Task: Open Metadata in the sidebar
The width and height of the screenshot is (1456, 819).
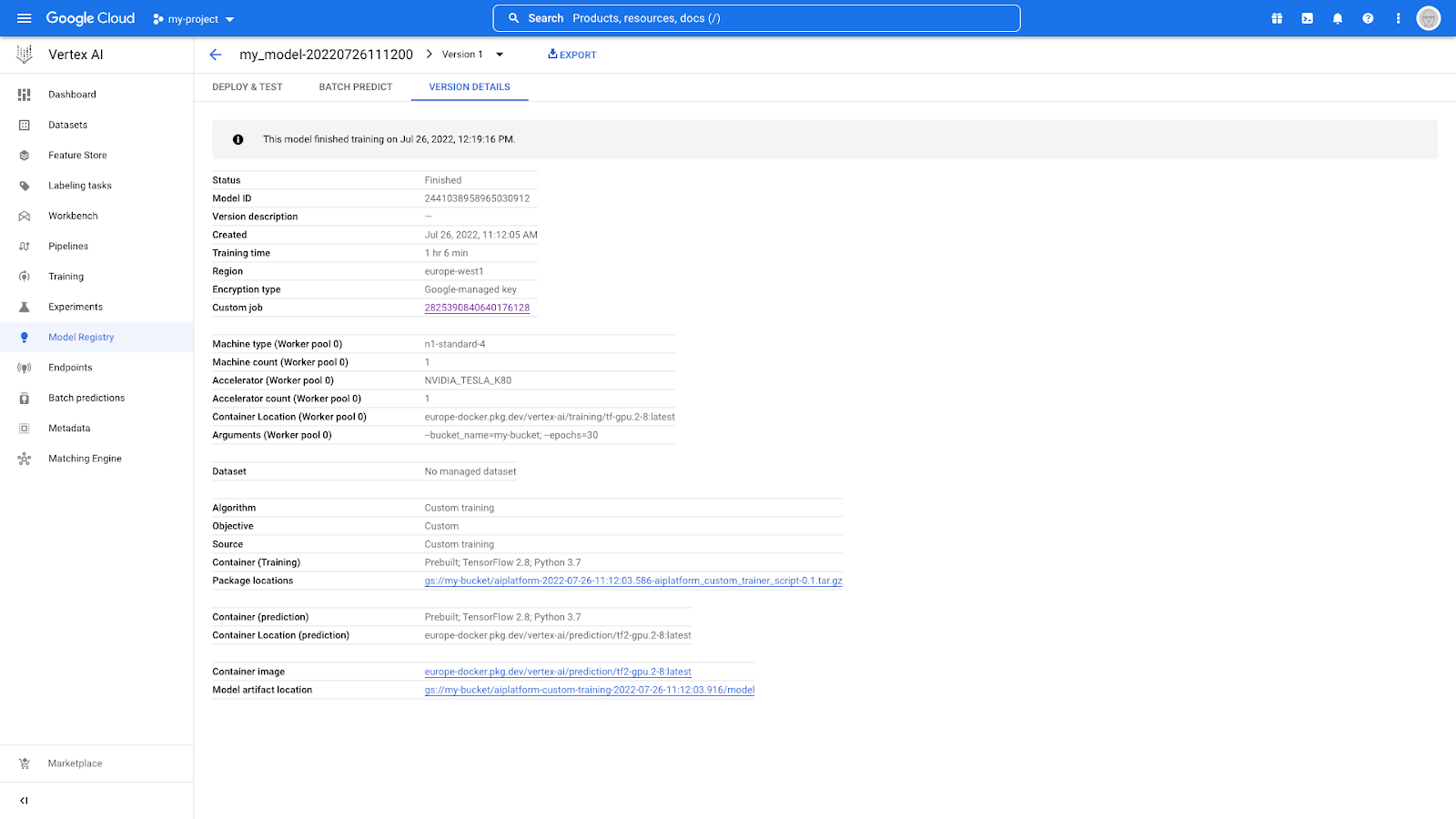Action: pos(69,429)
